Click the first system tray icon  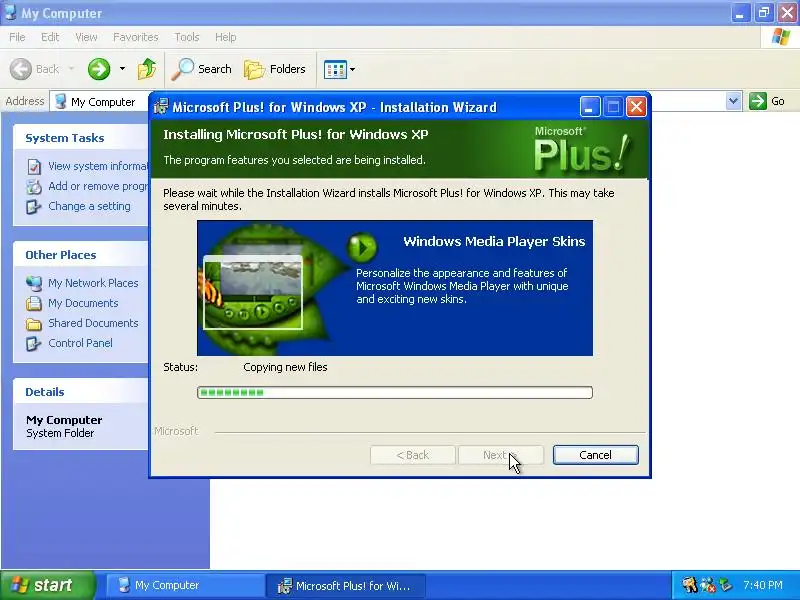click(690, 585)
